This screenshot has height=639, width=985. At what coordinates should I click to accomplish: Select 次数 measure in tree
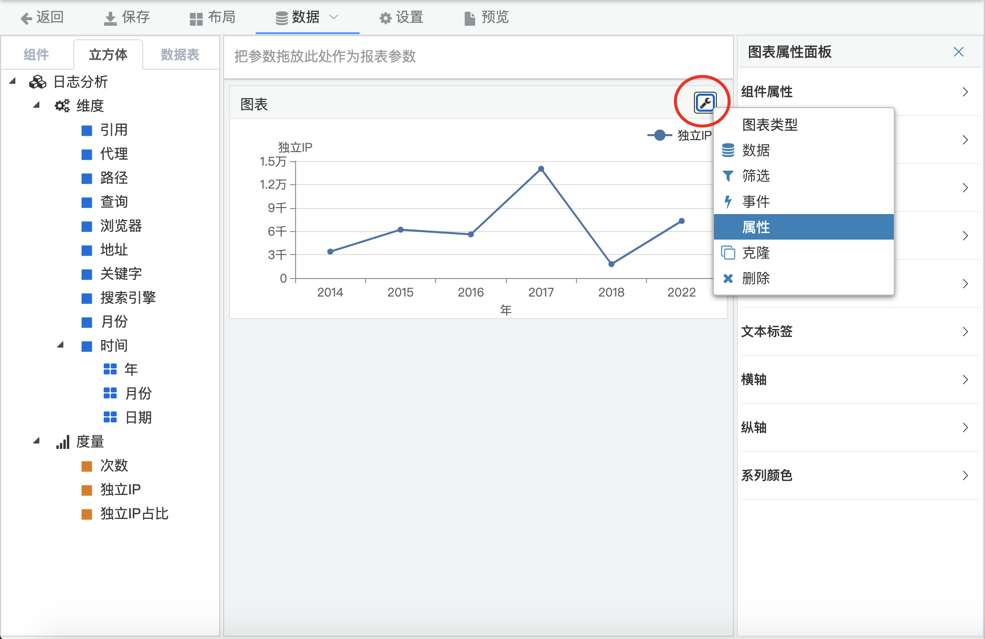(x=114, y=466)
